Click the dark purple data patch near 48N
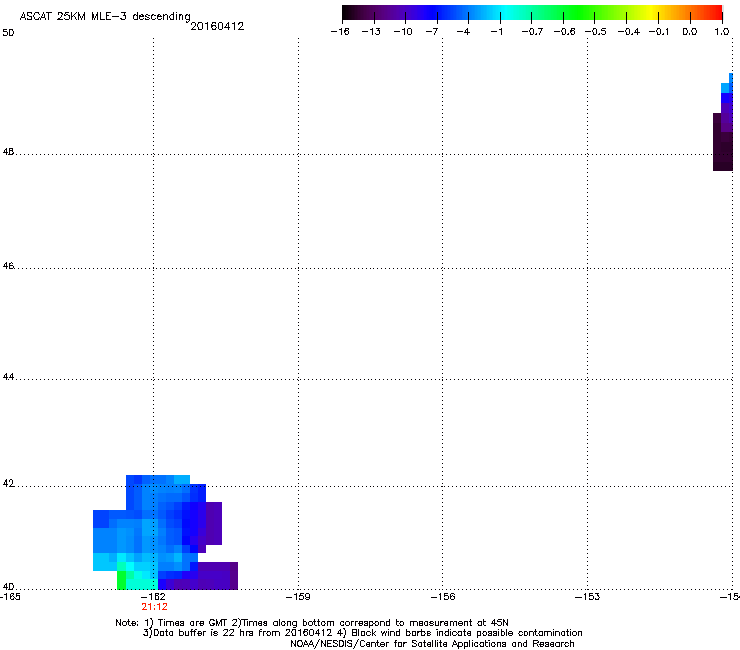Viewport: 740px width, 650px height. click(723, 142)
